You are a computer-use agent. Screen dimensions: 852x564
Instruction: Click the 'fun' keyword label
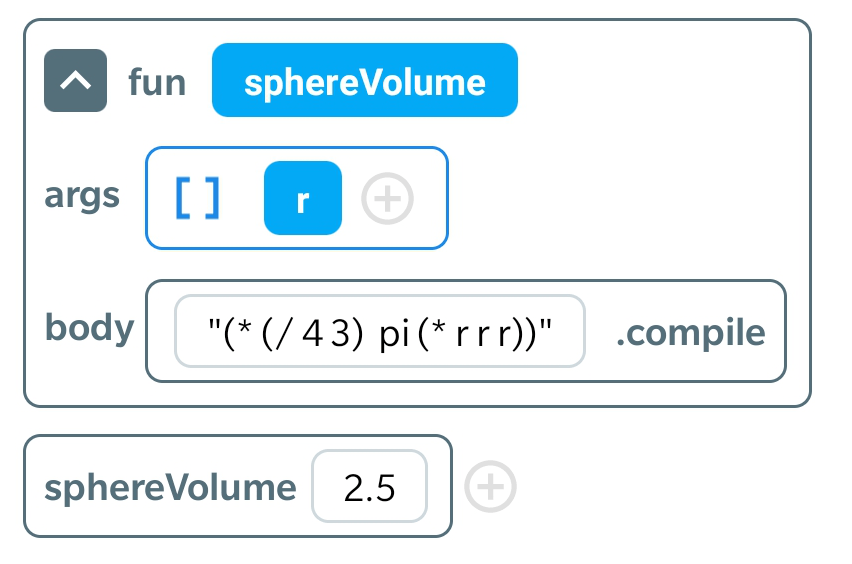[157, 81]
